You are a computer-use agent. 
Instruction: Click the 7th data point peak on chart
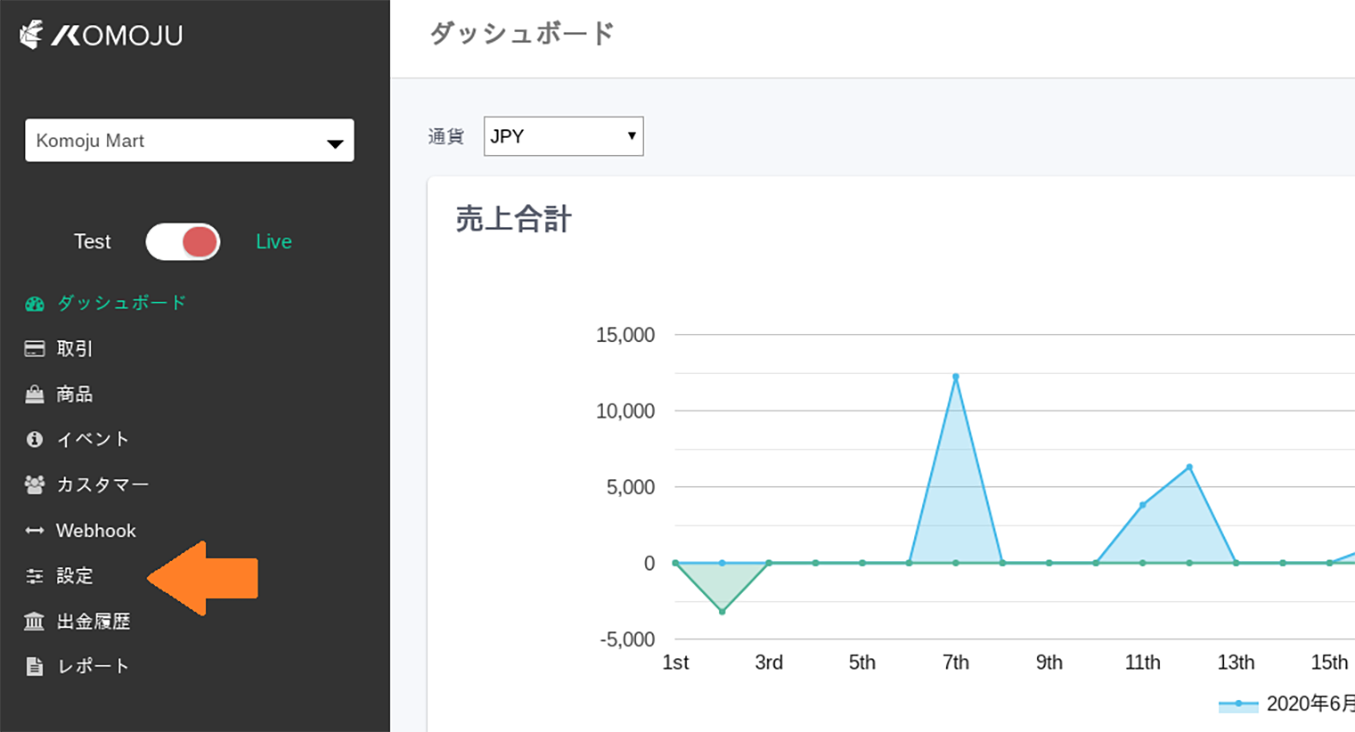(955, 376)
